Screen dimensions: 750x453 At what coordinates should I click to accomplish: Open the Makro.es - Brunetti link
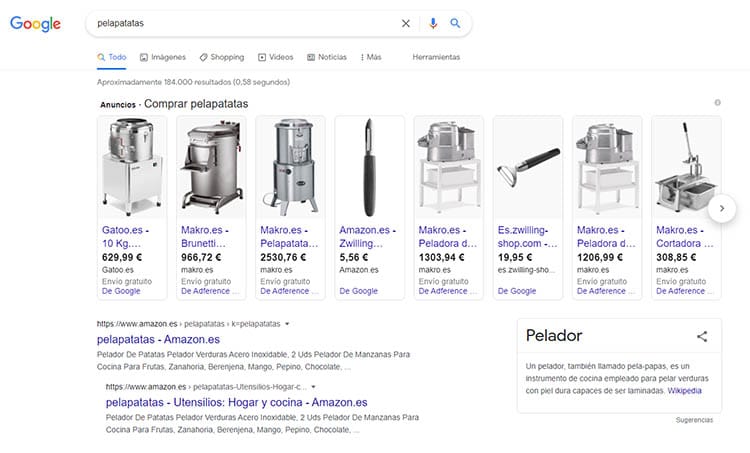[205, 237]
